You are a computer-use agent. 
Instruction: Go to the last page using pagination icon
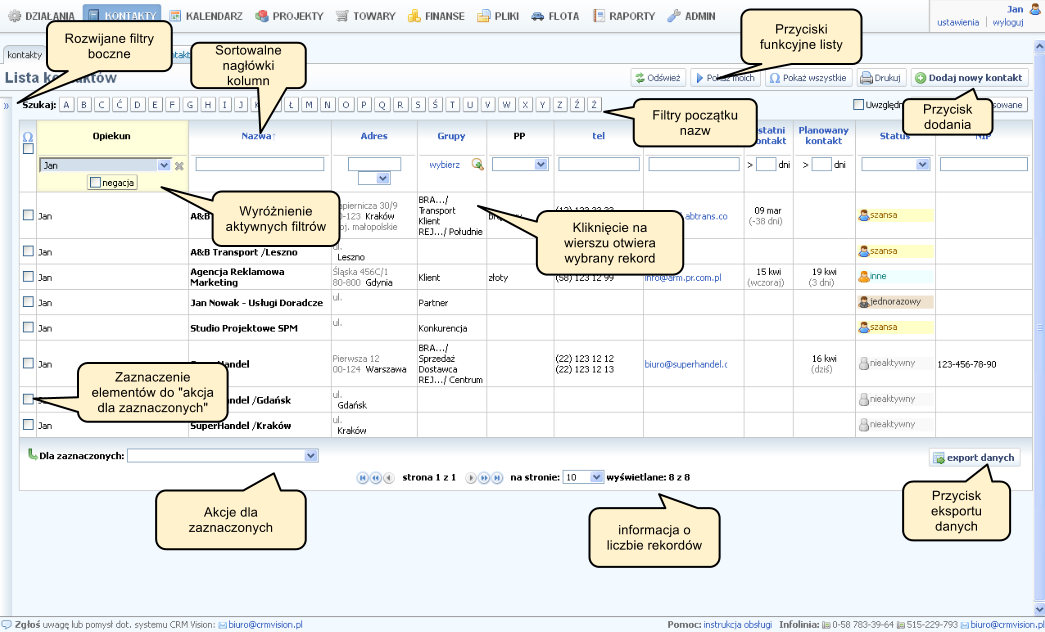[x=496, y=478]
